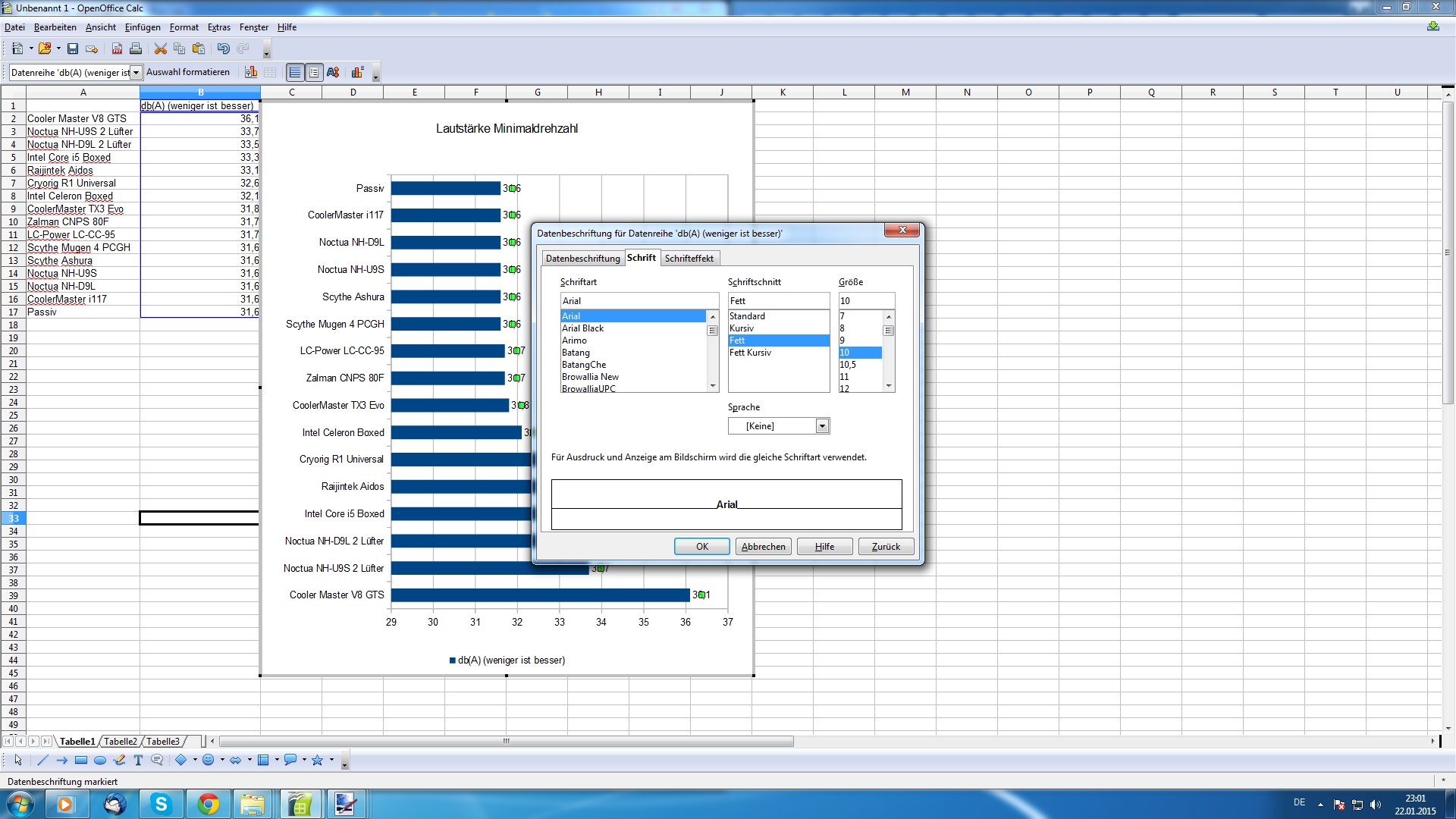Open the Bearbeiten menu

point(55,27)
